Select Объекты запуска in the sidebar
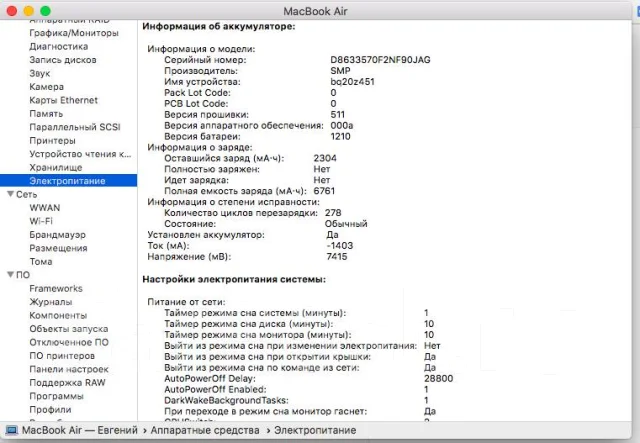 click(69, 329)
